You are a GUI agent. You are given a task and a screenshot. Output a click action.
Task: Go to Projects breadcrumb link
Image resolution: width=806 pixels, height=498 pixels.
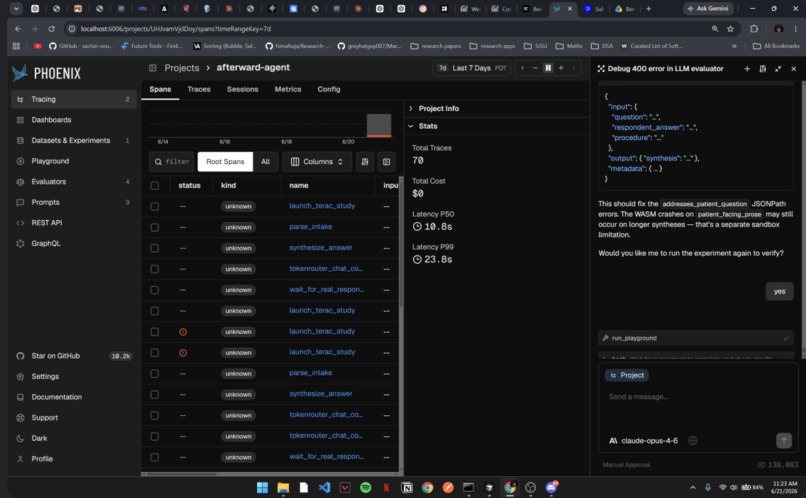(181, 68)
